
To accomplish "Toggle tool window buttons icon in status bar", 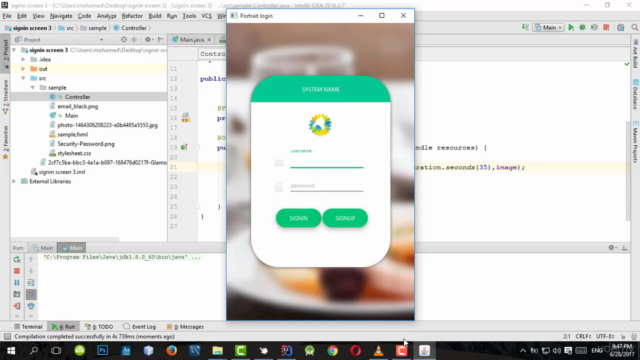I will (x=7, y=336).
